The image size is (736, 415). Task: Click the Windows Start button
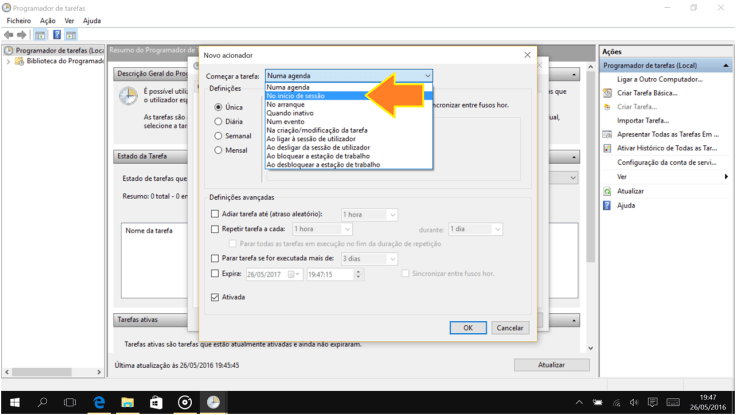tap(13, 402)
